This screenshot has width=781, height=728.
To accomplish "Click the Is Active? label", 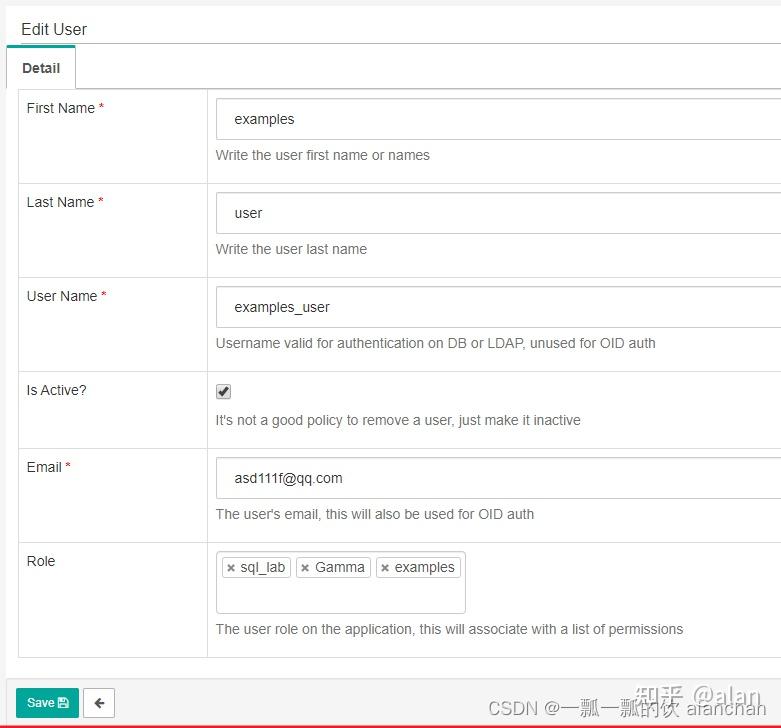I will click(56, 390).
